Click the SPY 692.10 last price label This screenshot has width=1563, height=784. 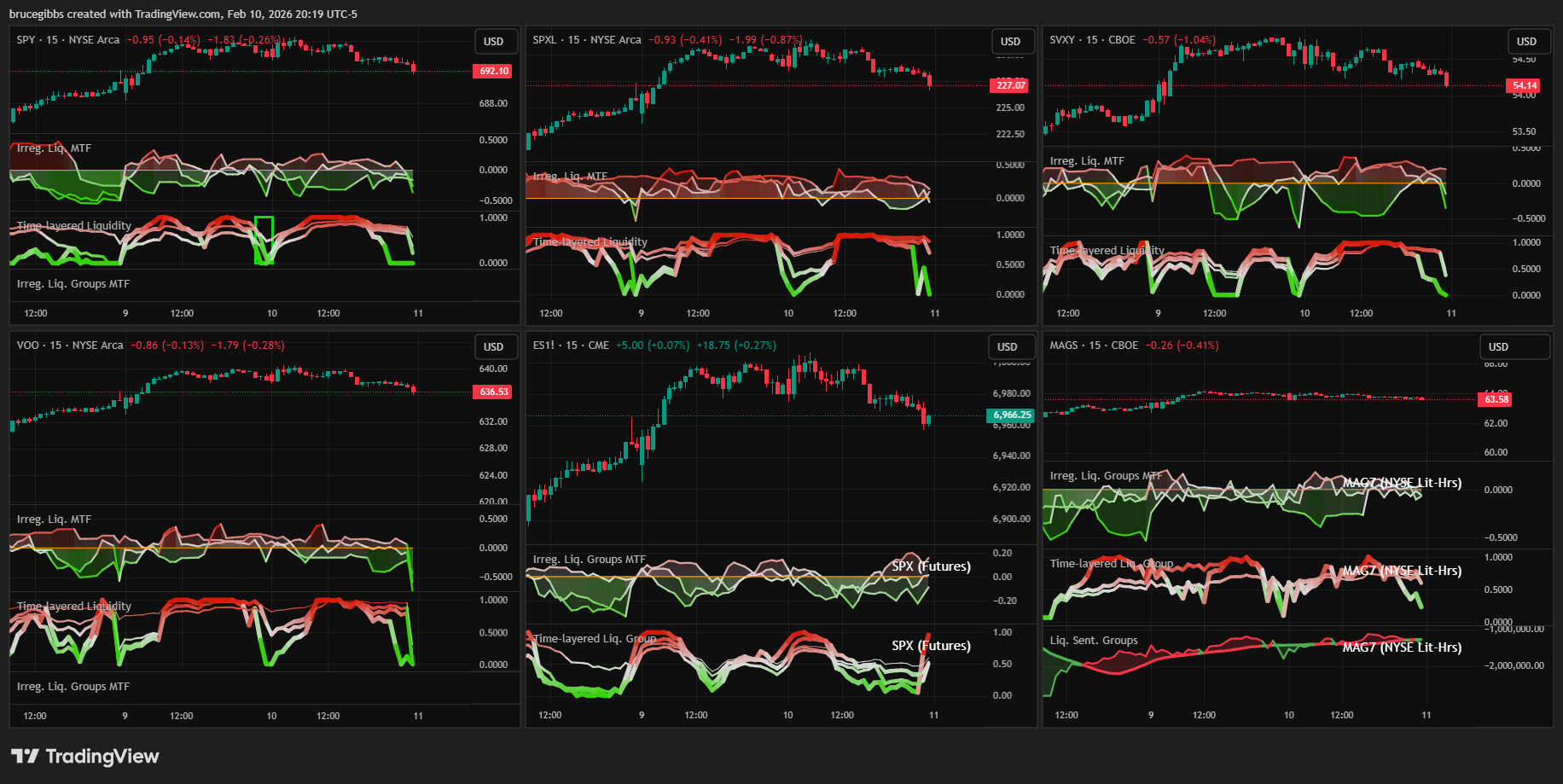[x=493, y=72]
